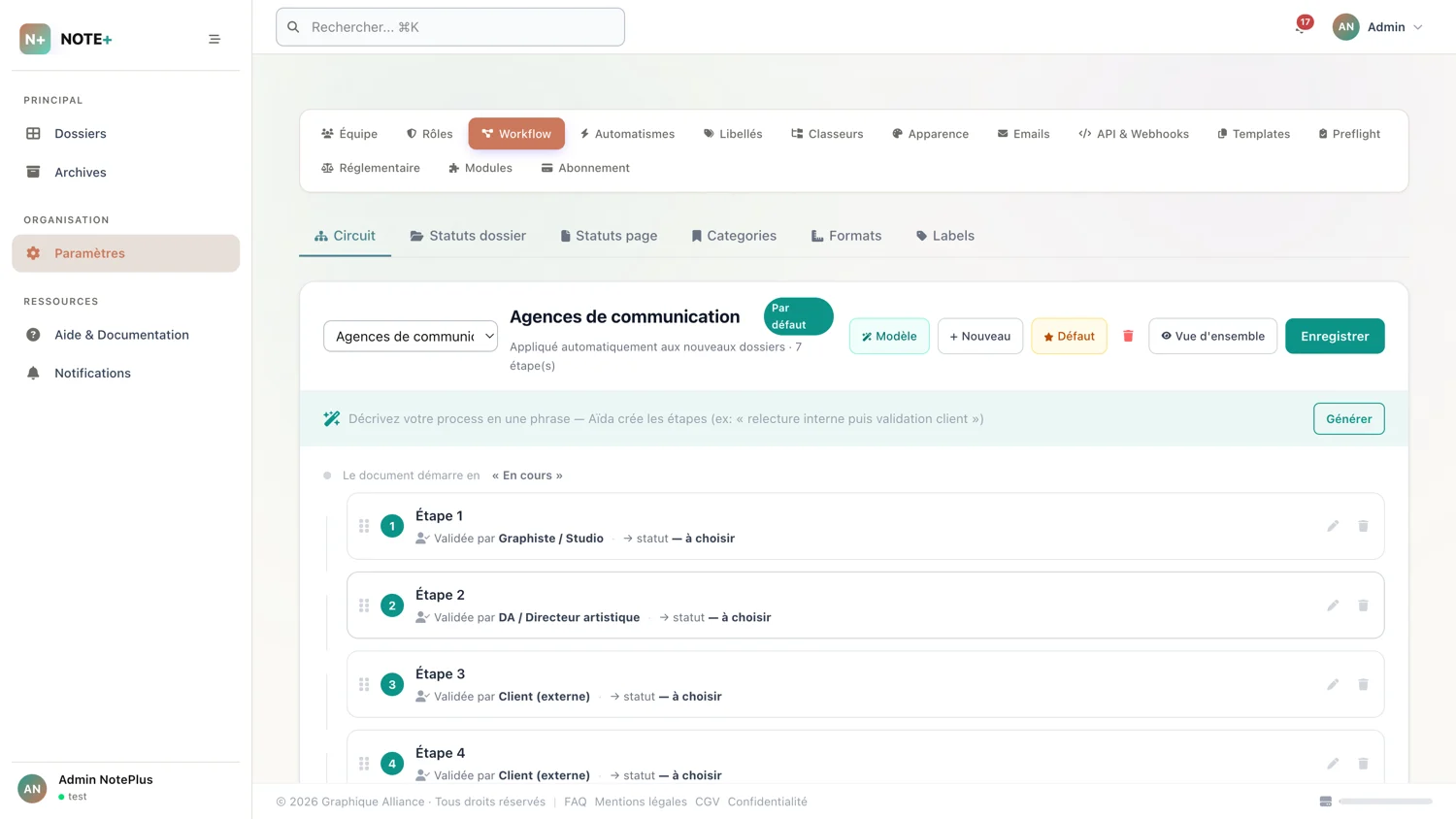1456x819 pixels.
Task: Click the Modèle button
Action: pyautogui.click(x=889, y=336)
